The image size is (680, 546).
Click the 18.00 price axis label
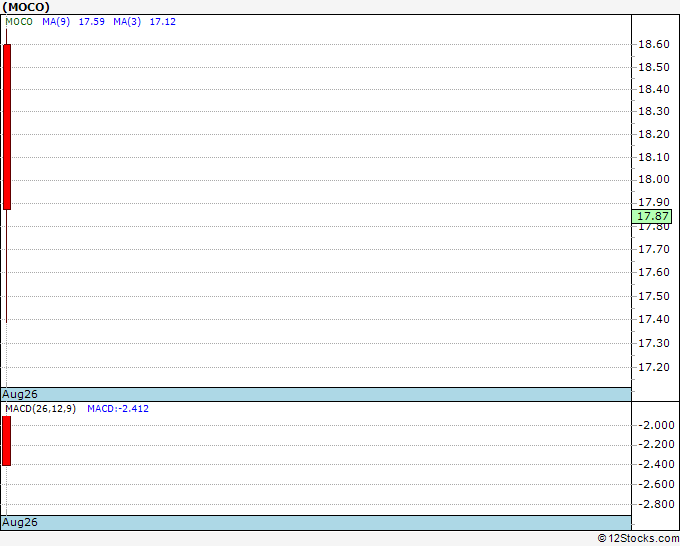click(654, 180)
